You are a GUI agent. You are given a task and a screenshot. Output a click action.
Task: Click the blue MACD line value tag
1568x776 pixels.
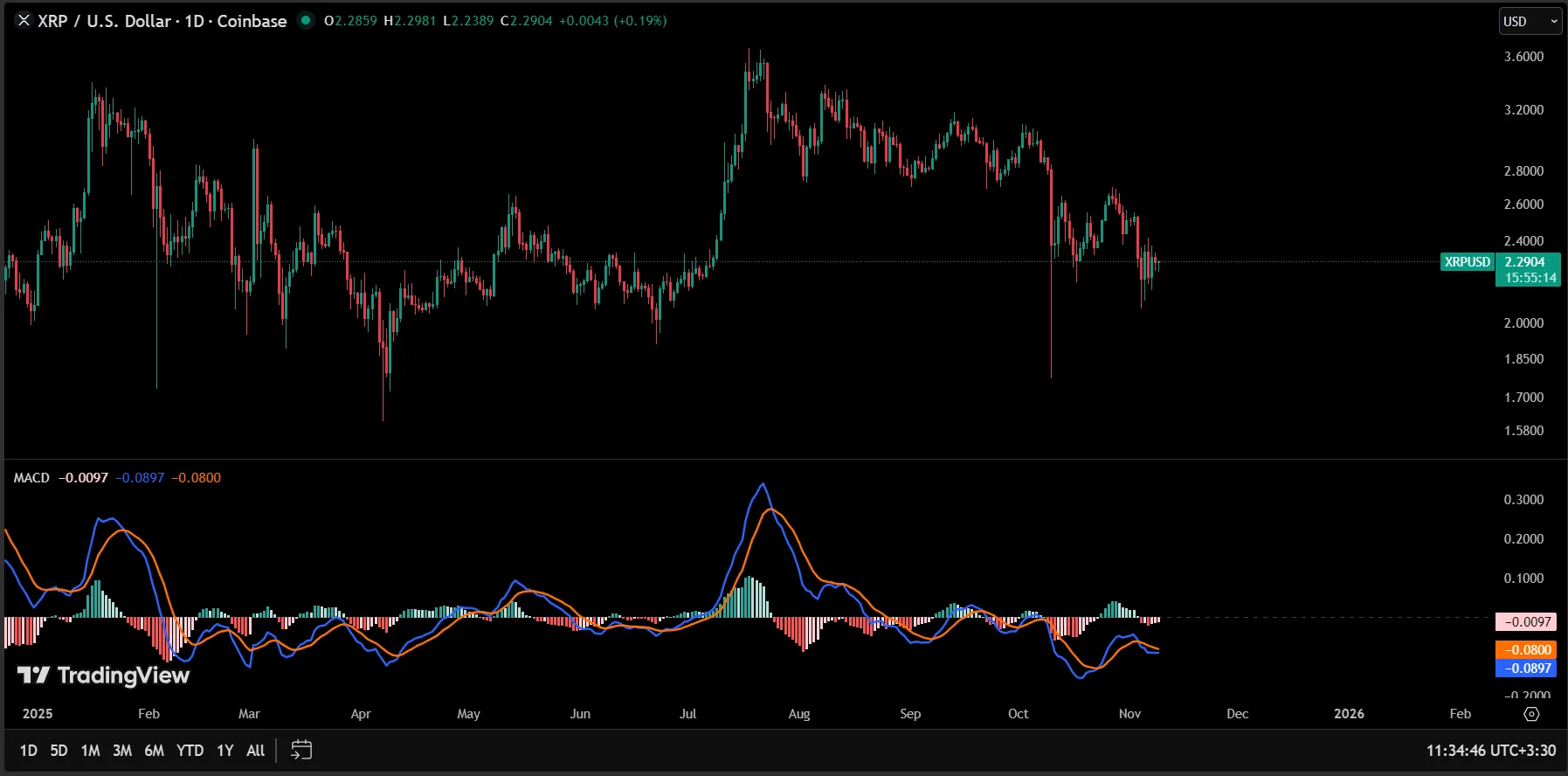click(1527, 669)
